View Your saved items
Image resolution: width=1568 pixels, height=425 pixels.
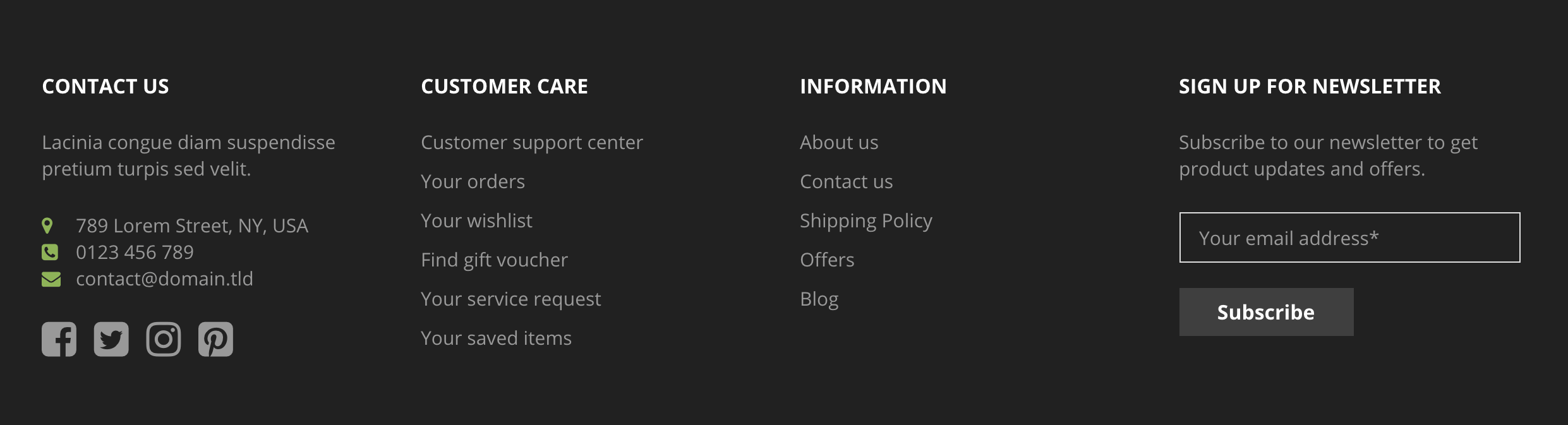[496, 338]
